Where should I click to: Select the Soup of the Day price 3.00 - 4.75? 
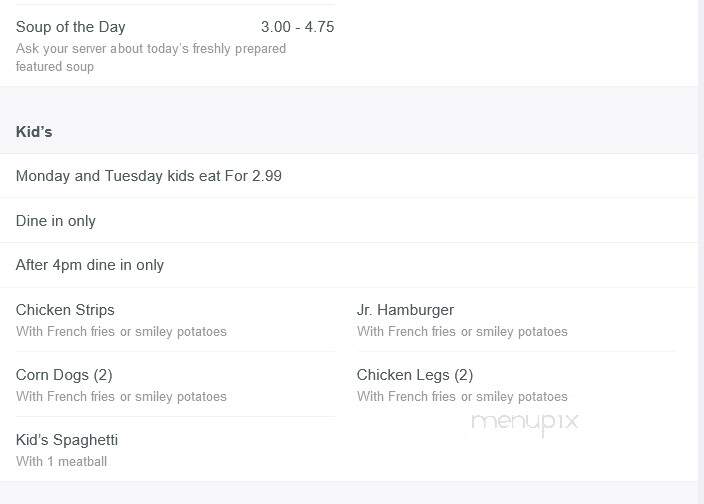[x=297, y=26]
